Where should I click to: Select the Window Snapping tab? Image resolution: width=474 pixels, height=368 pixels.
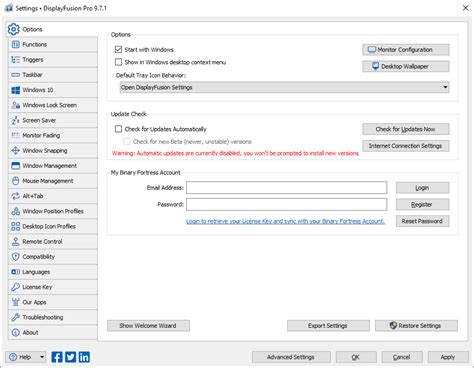(53, 151)
